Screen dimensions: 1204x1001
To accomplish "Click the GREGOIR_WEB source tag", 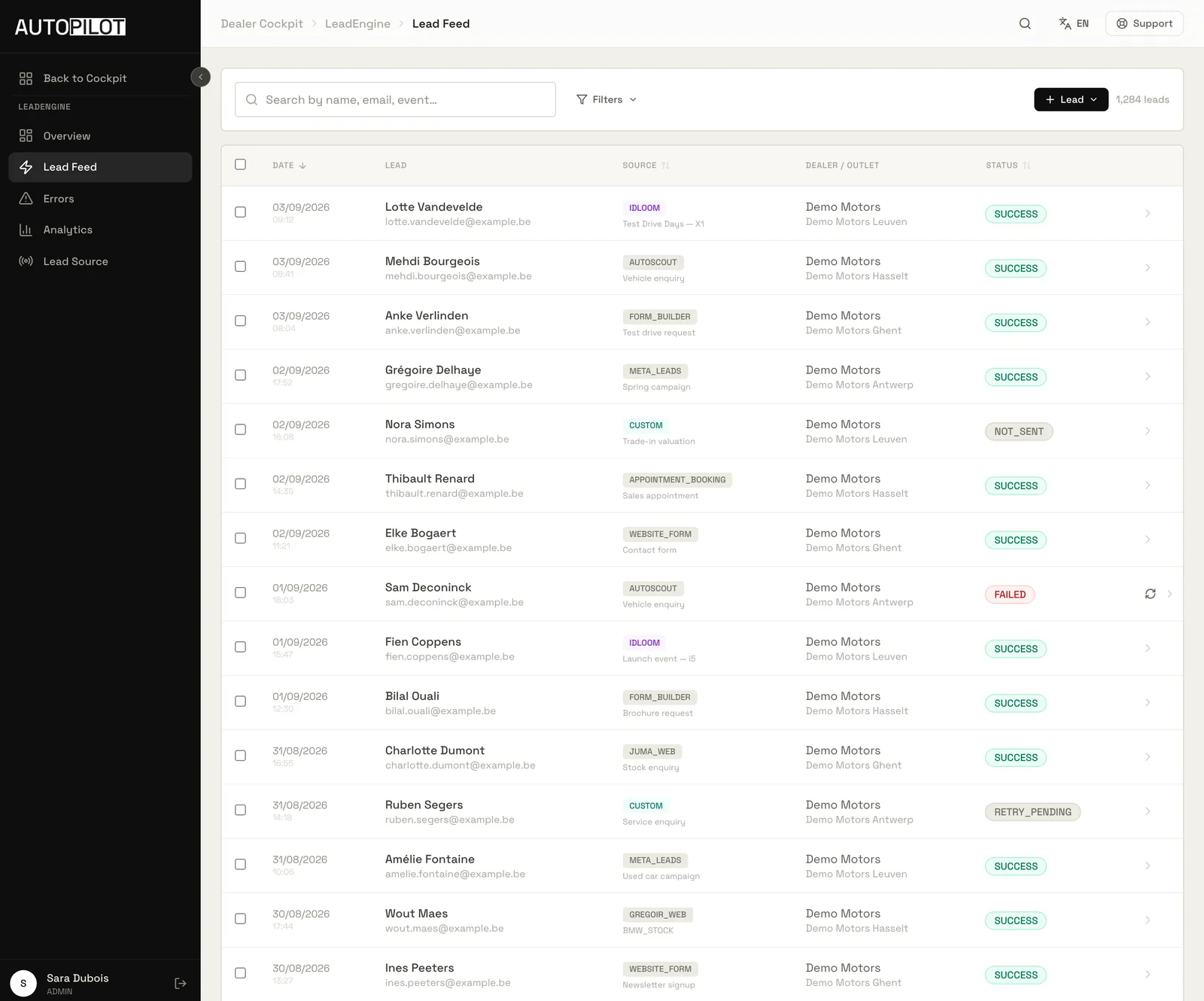I will pyautogui.click(x=658, y=914).
